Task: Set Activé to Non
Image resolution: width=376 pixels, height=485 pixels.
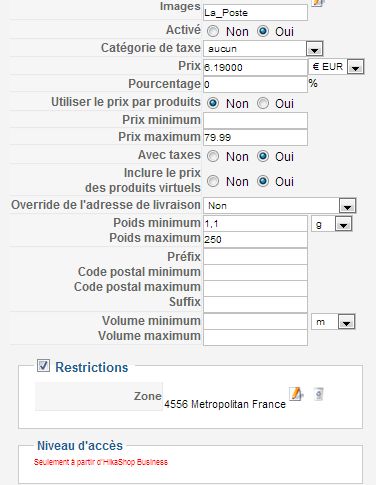Action: (213, 32)
